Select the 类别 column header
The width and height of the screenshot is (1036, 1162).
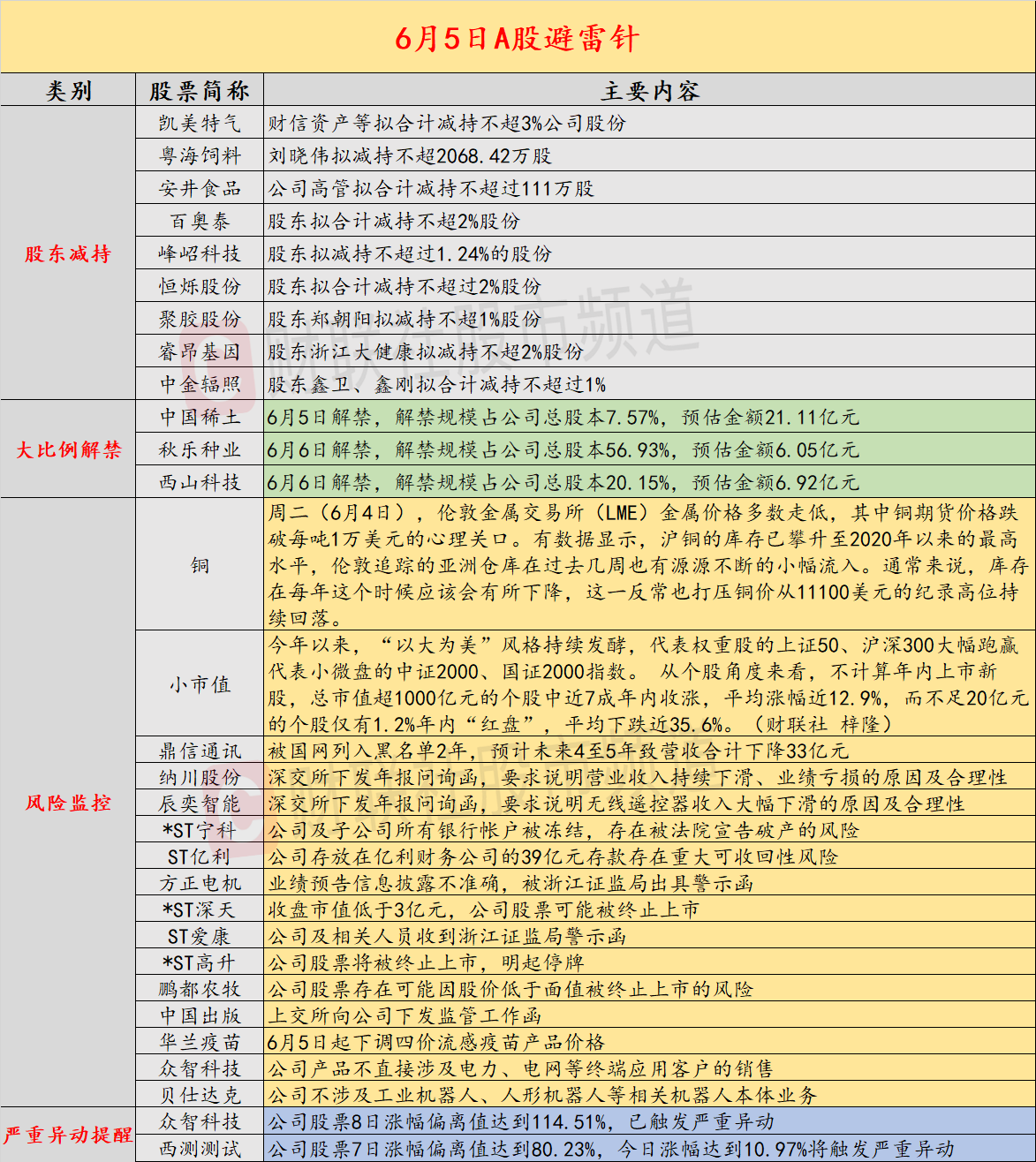pyautogui.click(x=68, y=91)
